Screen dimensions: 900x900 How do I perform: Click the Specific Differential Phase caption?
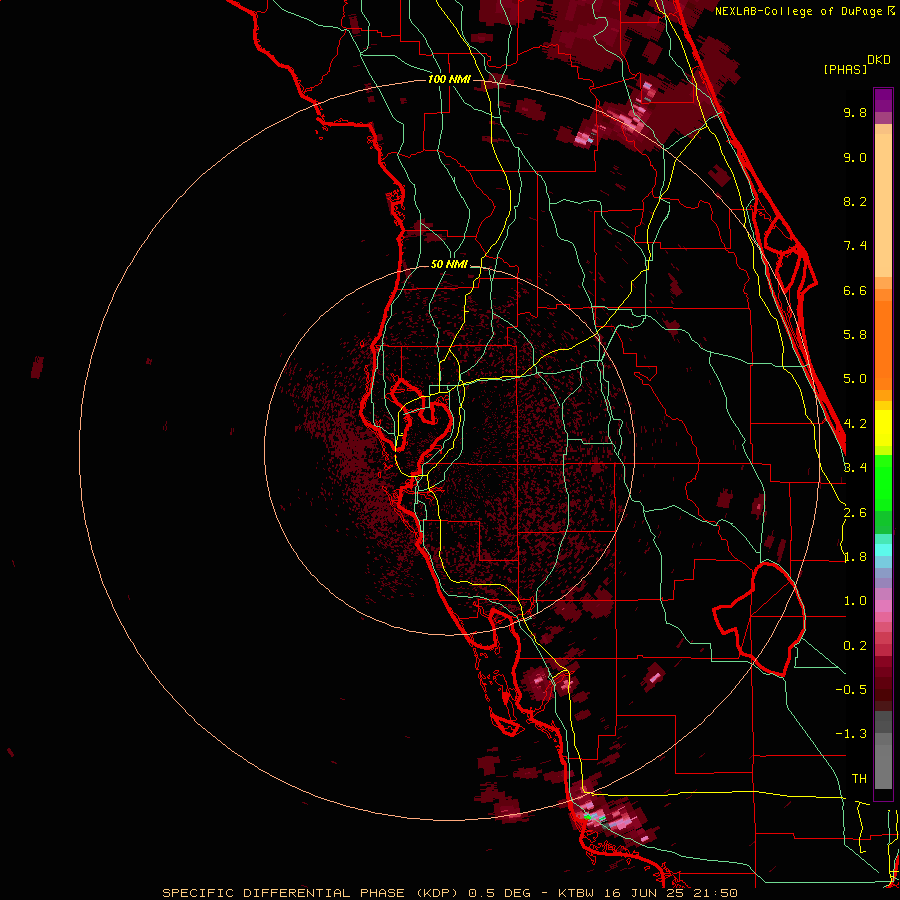pos(449,893)
